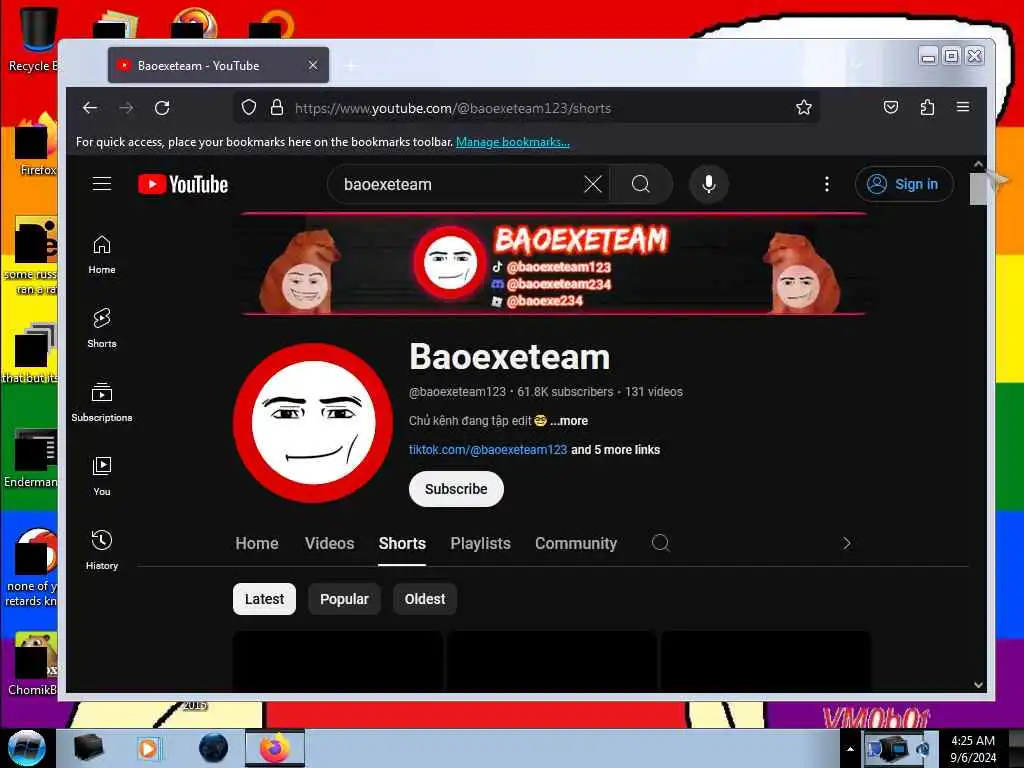Screen dimensions: 1024x768
Task: Click the Baoexeteam channel banner
Action: (554, 264)
